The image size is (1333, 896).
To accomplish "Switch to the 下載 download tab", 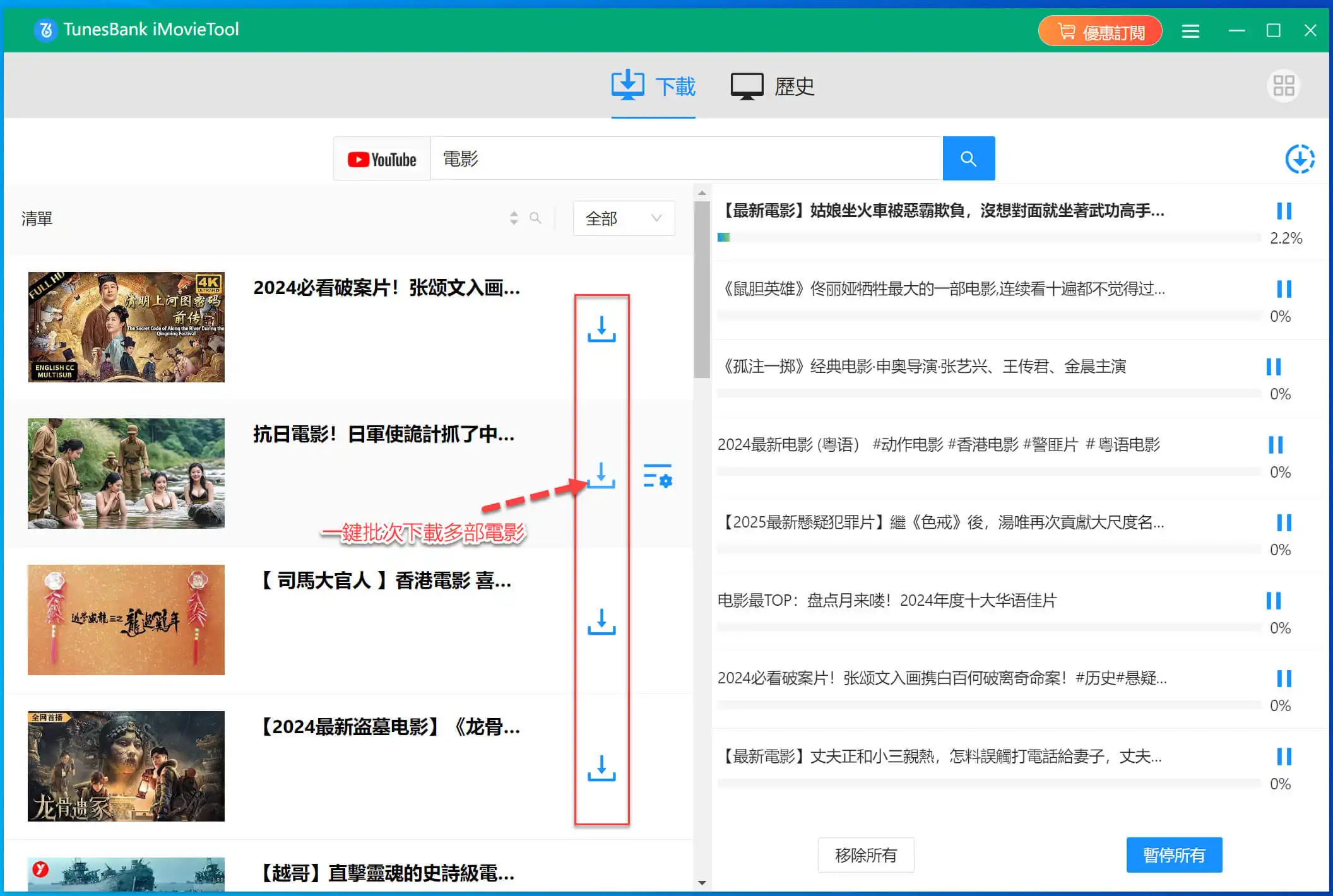I will pyautogui.click(x=653, y=86).
